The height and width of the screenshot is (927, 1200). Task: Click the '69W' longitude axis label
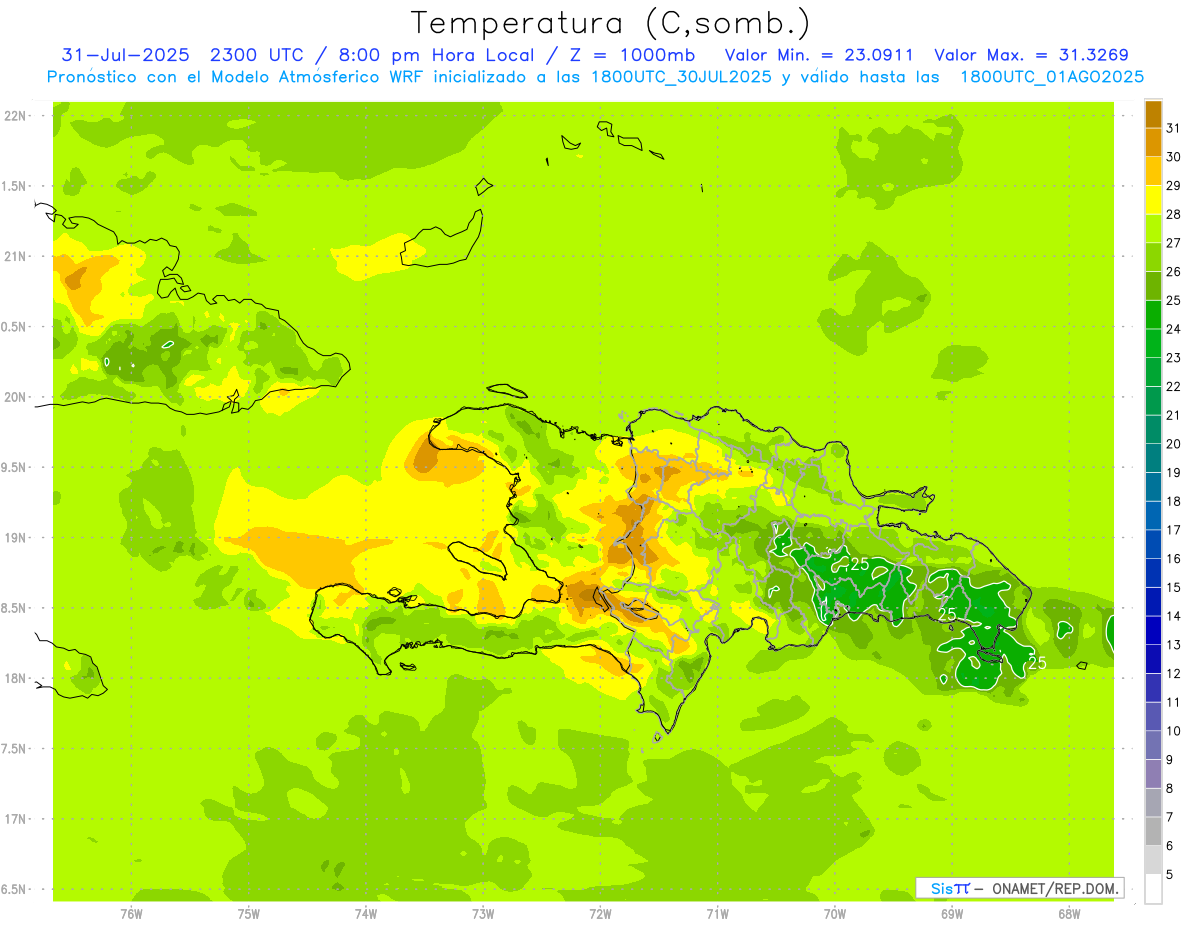[x=952, y=913]
